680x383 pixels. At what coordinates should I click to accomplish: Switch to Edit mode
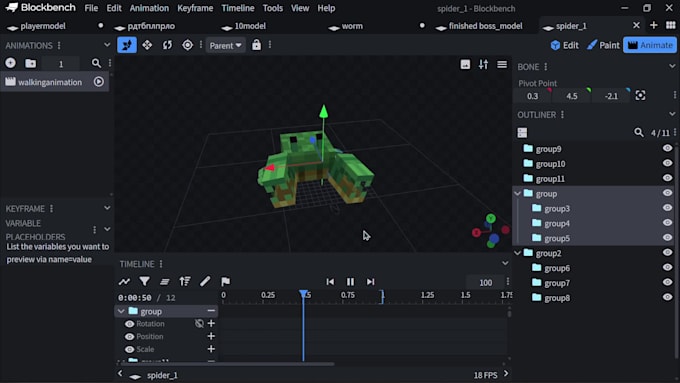pos(565,45)
